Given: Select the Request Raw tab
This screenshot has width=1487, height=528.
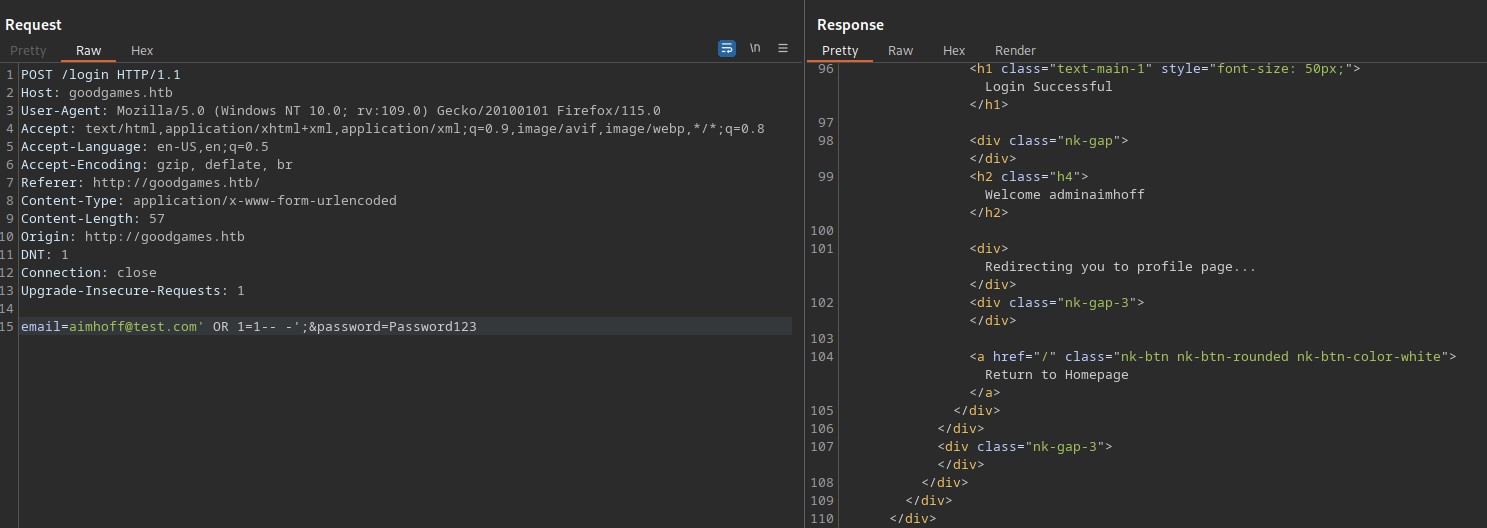Looking at the screenshot, I should [88, 50].
